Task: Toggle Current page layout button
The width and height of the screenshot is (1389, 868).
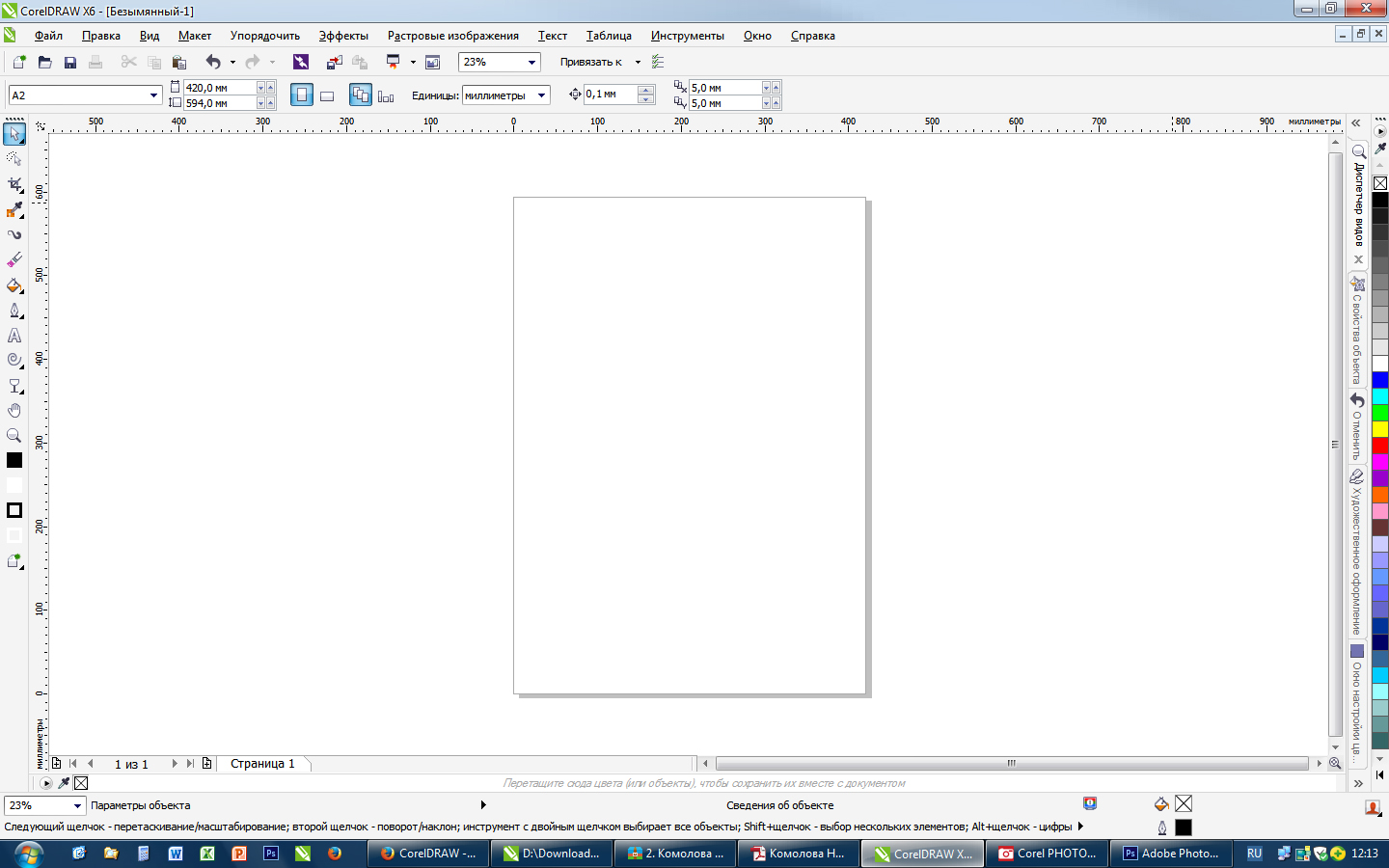Action: click(x=386, y=95)
